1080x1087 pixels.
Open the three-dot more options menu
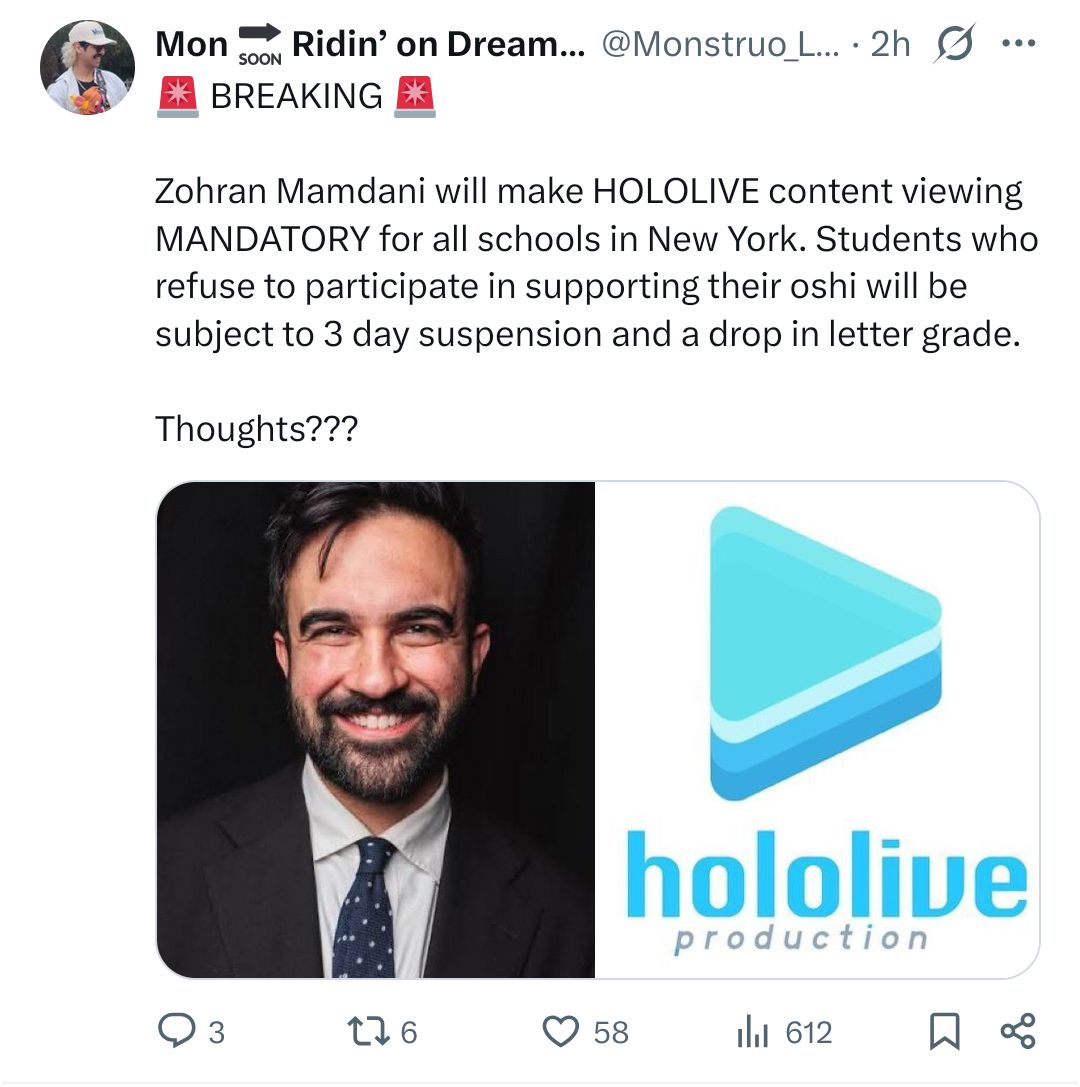tap(1019, 43)
